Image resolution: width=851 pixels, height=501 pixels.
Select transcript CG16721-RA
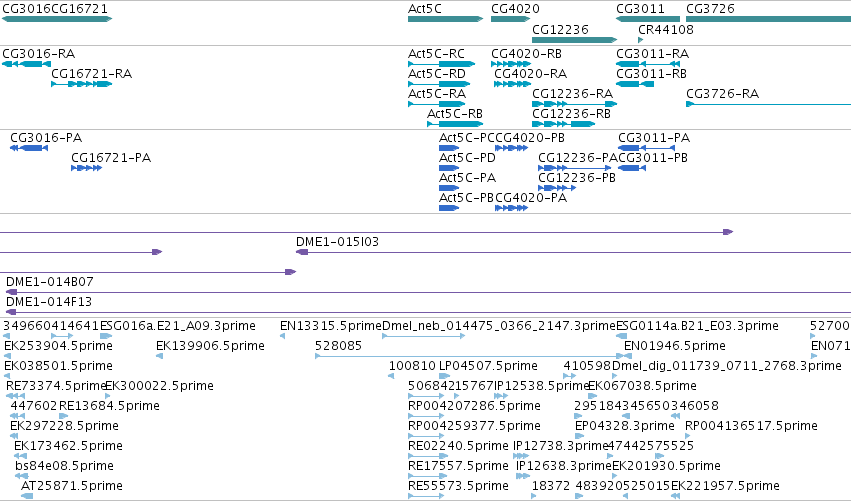[x=81, y=84]
